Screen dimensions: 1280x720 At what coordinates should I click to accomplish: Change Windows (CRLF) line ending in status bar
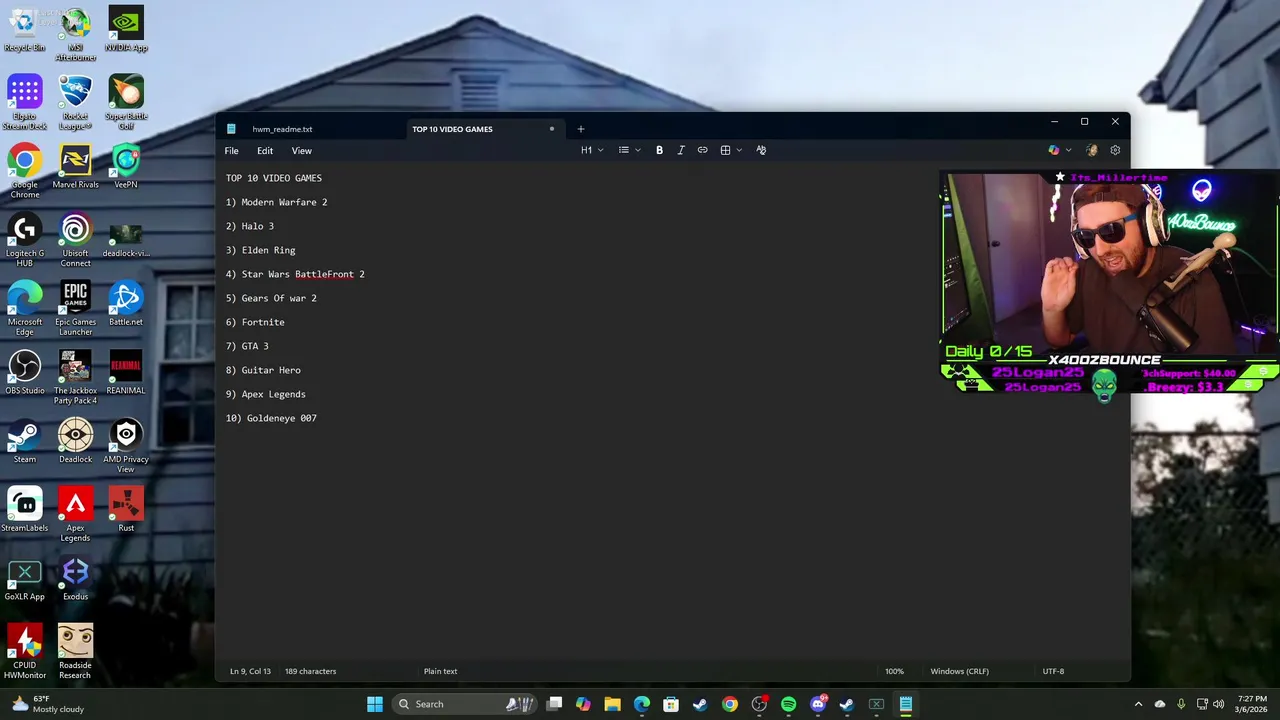[x=959, y=671]
